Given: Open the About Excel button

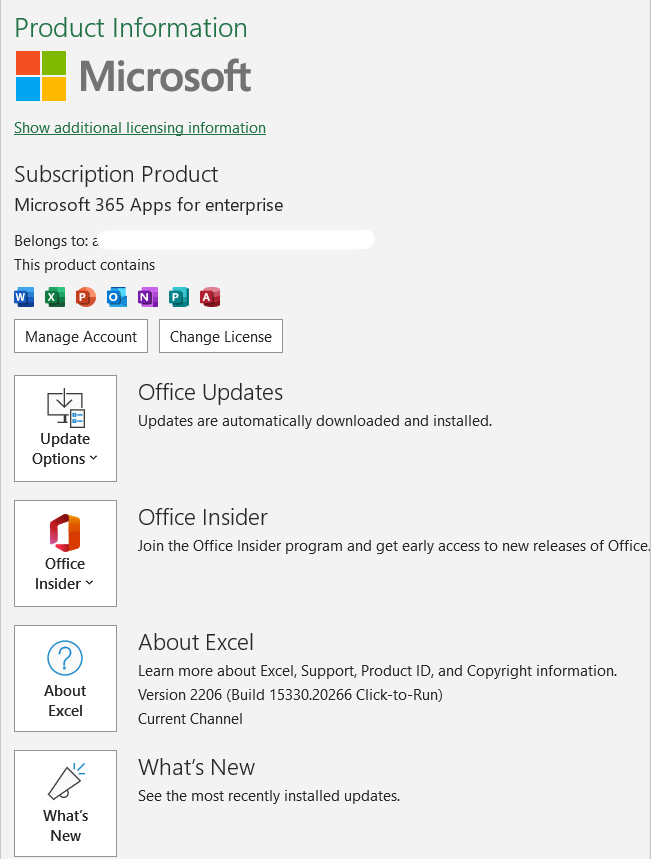Looking at the screenshot, I should click(65, 678).
